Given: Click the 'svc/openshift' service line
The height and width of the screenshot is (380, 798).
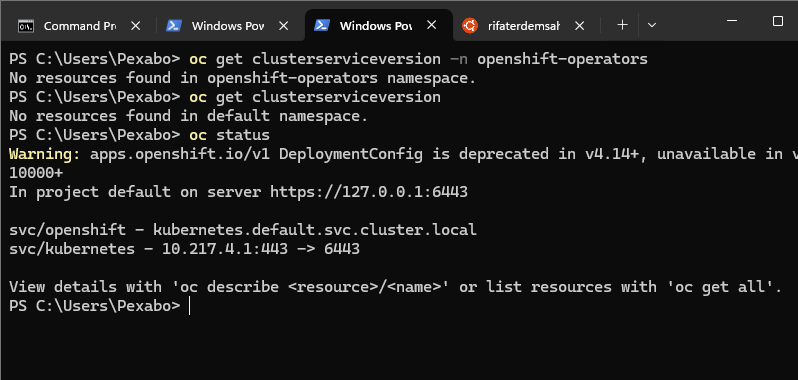Looking at the screenshot, I should pos(243,230).
